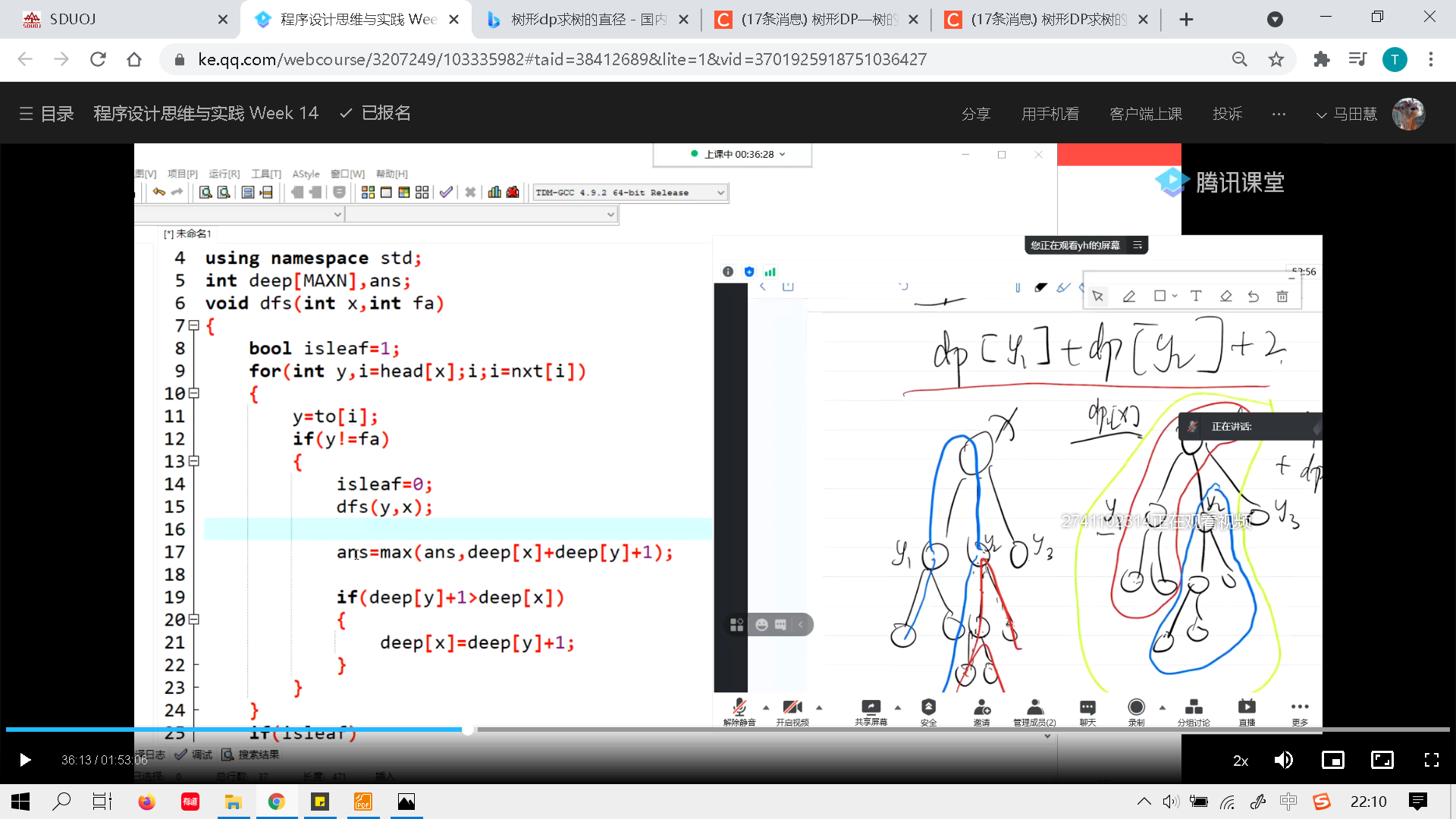Viewport: 1456px width, 819px height.
Task: Enter fullscreen mode on the video
Action: pos(1431,760)
